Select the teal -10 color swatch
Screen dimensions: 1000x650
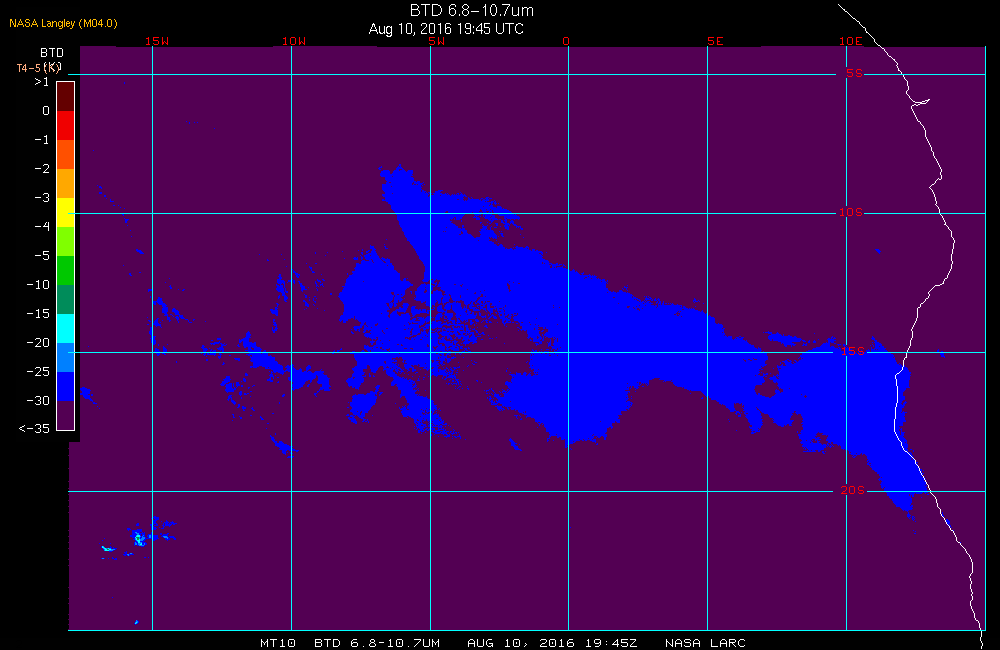(66, 299)
